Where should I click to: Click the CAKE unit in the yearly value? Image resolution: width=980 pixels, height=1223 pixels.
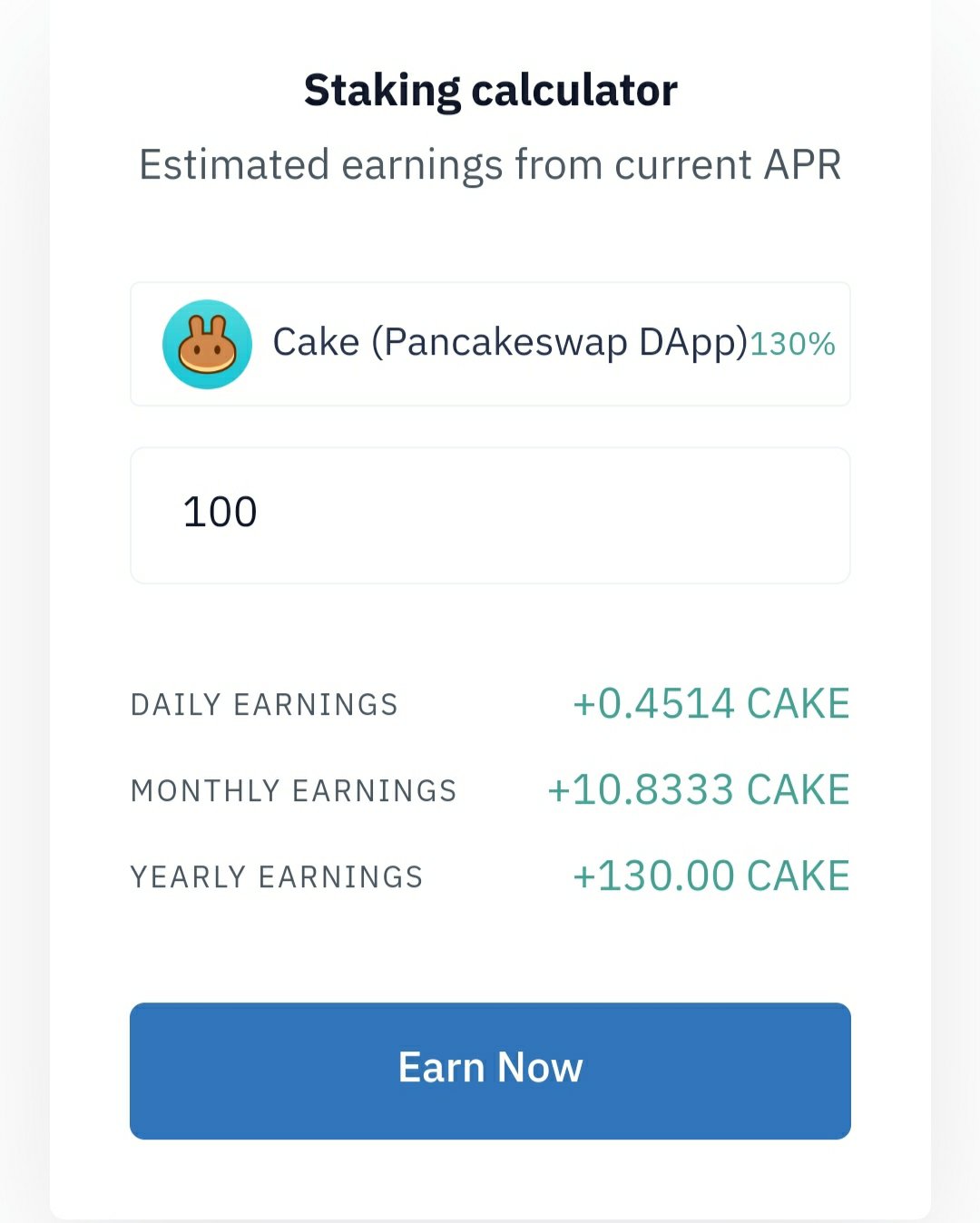(x=798, y=876)
